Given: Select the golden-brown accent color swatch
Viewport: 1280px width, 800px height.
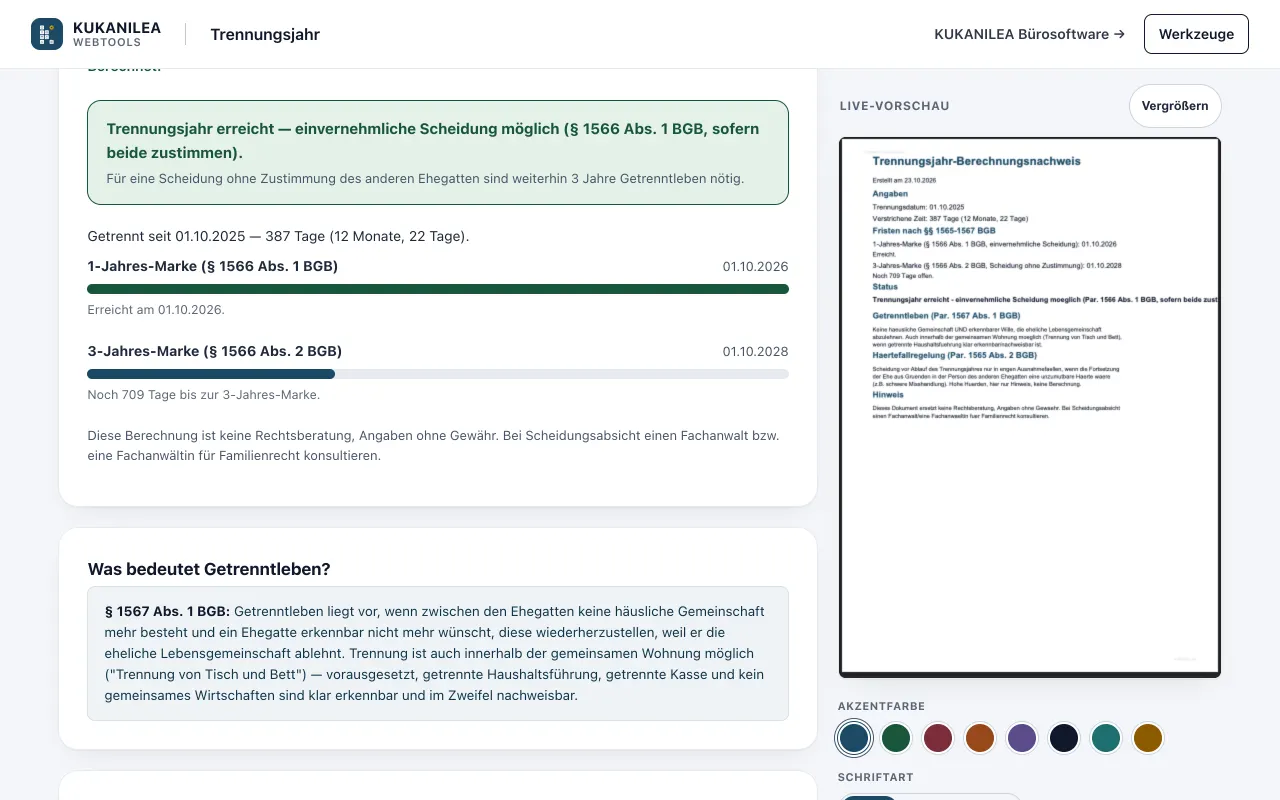Looking at the screenshot, I should (x=1148, y=739).
